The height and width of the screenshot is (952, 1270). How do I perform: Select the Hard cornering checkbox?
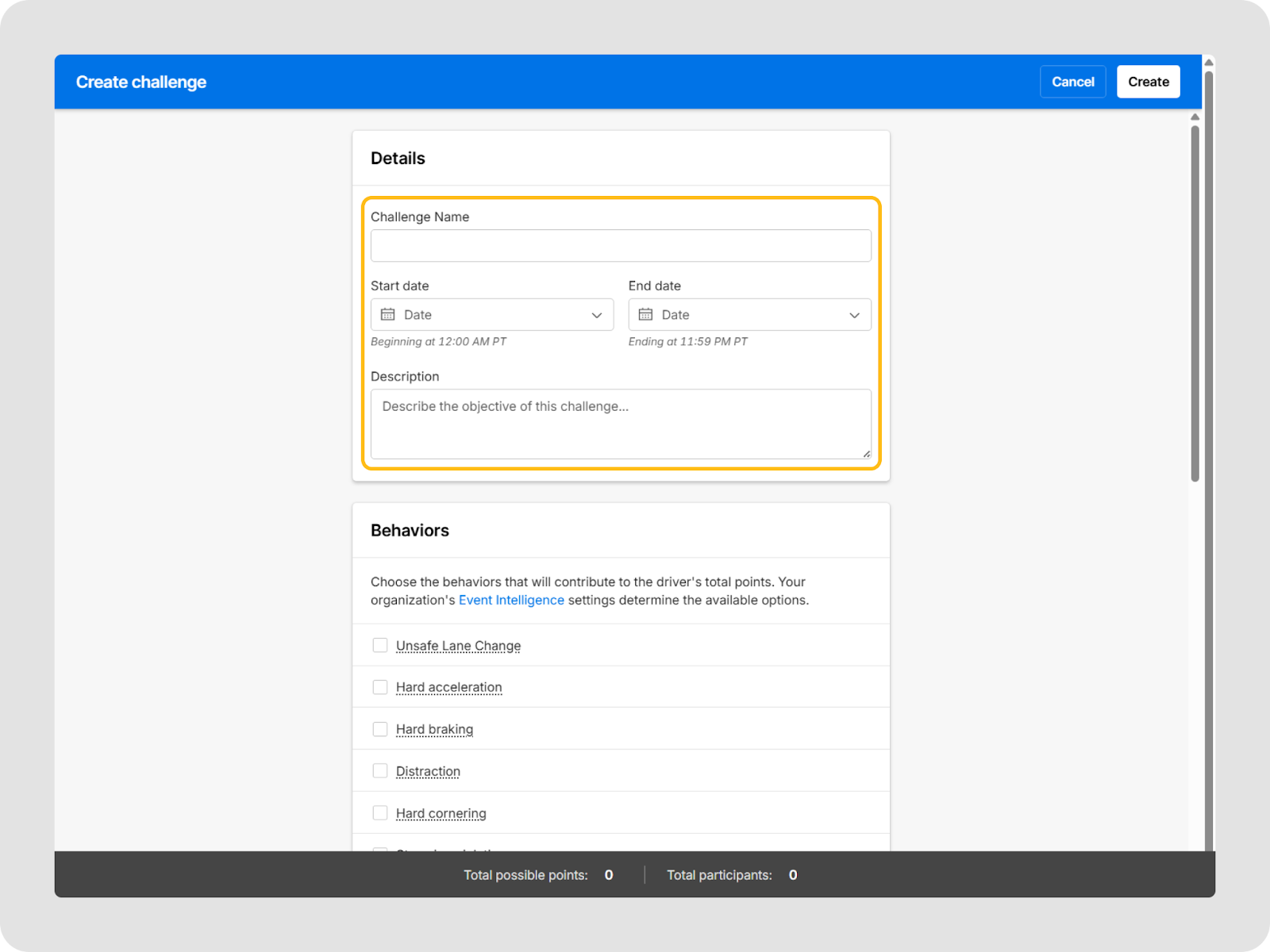pyautogui.click(x=380, y=813)
